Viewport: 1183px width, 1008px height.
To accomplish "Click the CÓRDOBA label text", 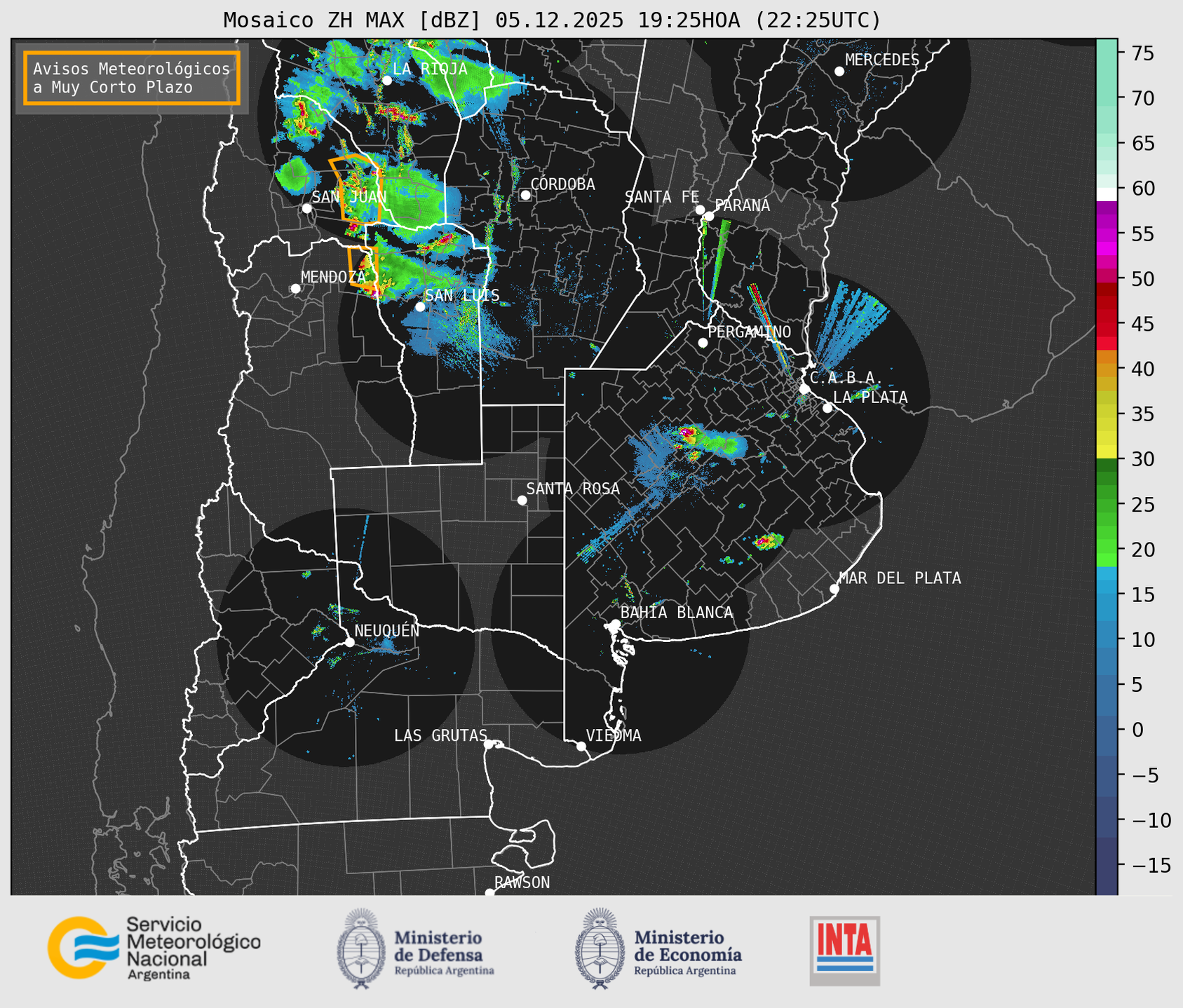I will [562, 184].
